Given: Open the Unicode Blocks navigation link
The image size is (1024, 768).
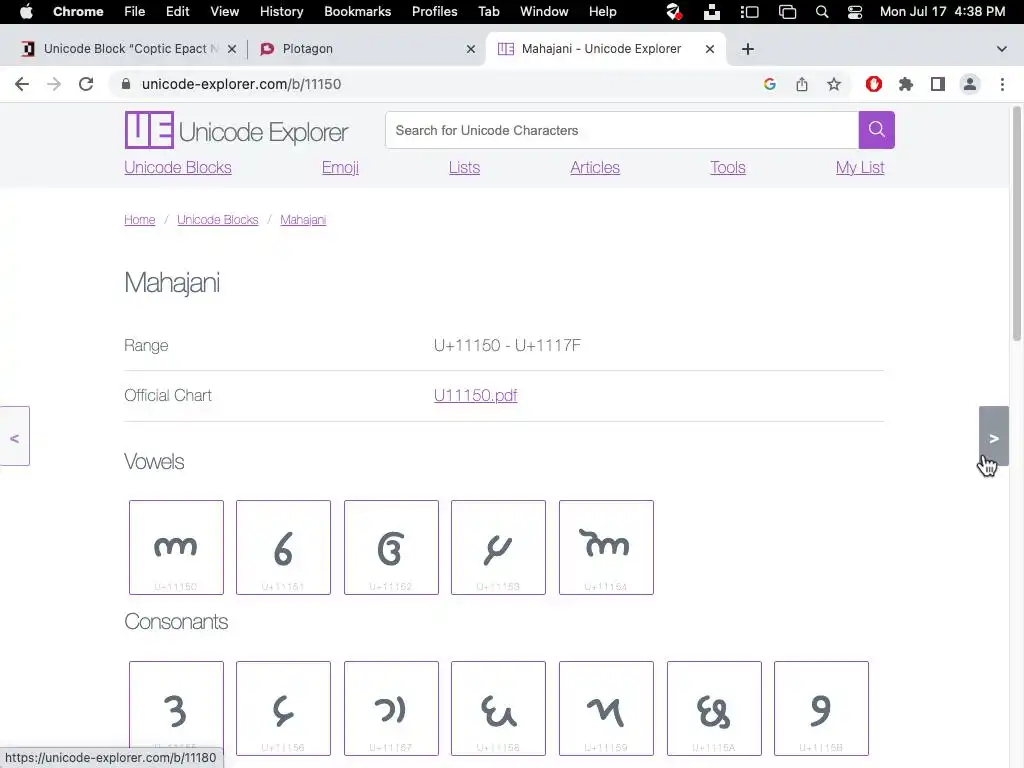Looking at the screenshot, I should (x=178, y=168).
